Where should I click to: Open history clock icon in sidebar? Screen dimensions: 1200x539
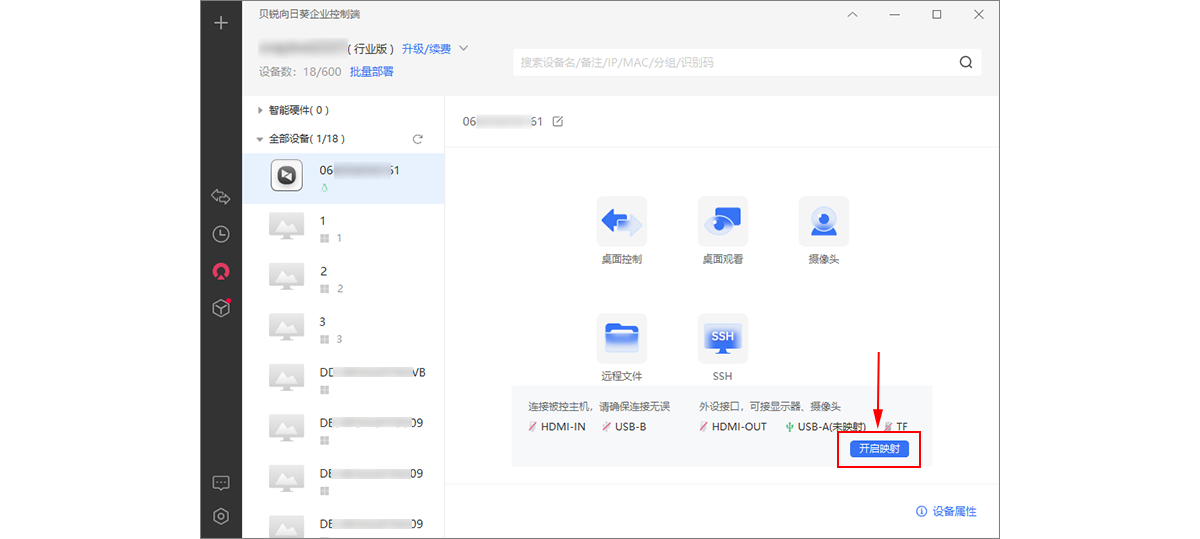pos(221,234)
